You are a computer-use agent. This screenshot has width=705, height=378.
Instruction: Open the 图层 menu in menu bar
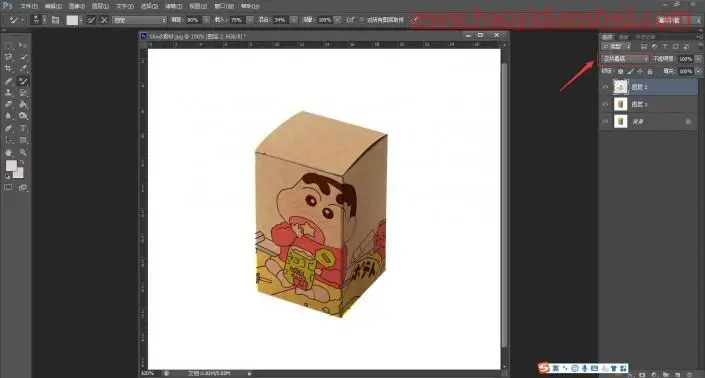(x=100, y=6)
